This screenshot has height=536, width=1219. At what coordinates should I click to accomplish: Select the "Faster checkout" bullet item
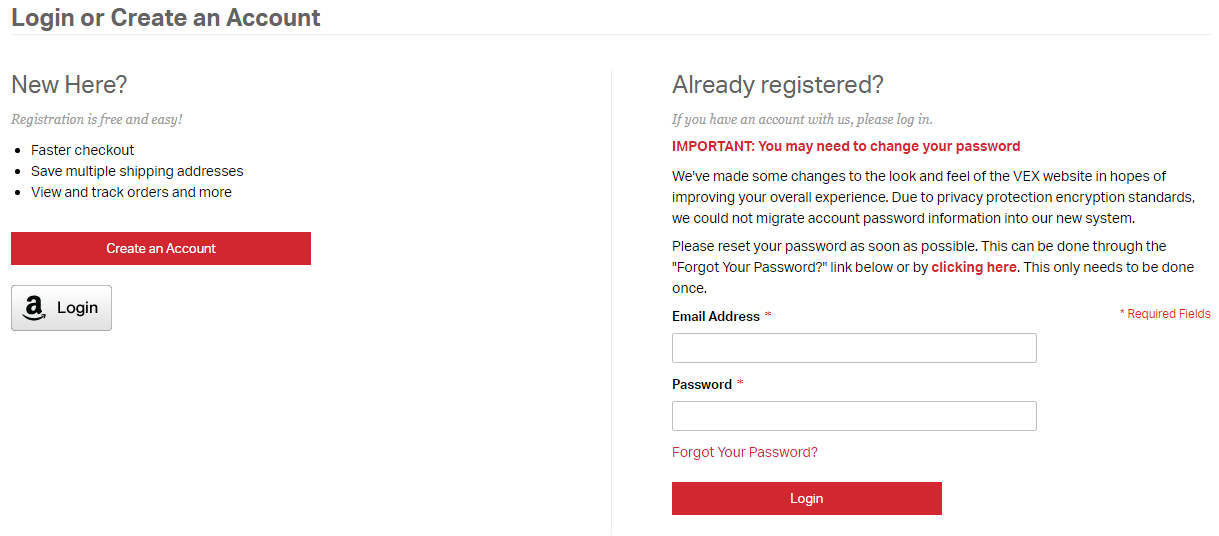[83, 150]
